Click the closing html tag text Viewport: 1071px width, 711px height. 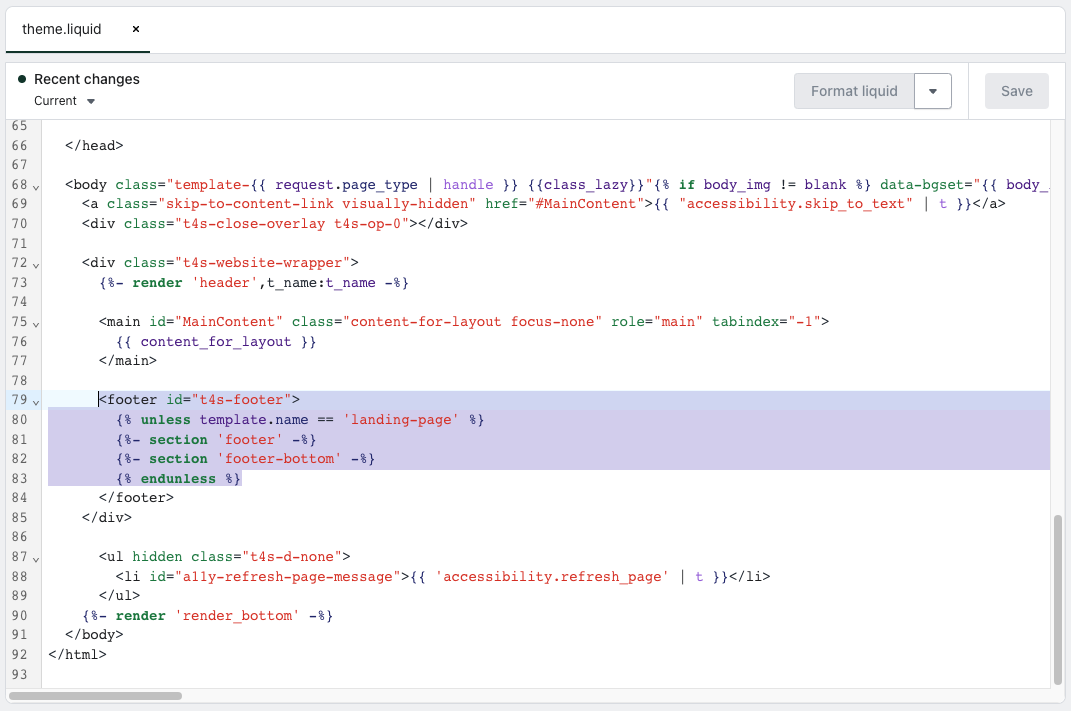click(77, 655)
